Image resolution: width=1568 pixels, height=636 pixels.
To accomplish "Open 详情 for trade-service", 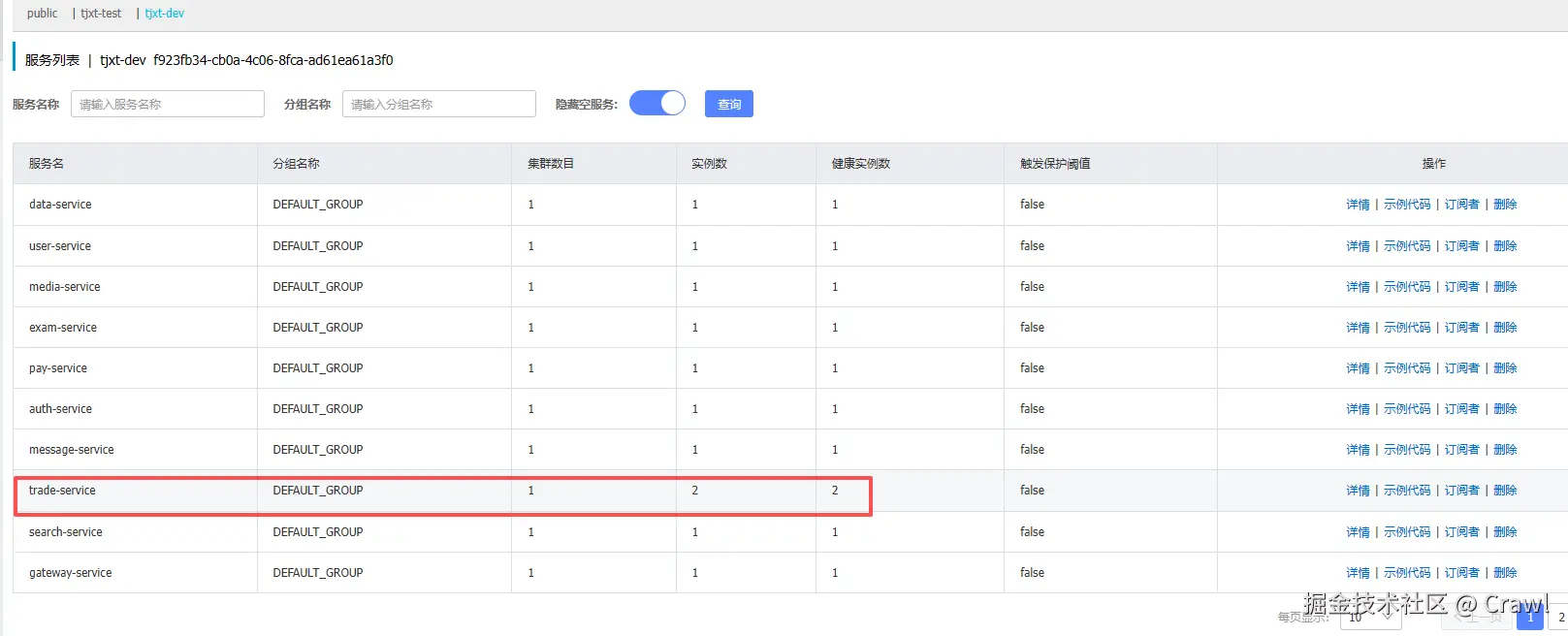I will coord(1358,491).
